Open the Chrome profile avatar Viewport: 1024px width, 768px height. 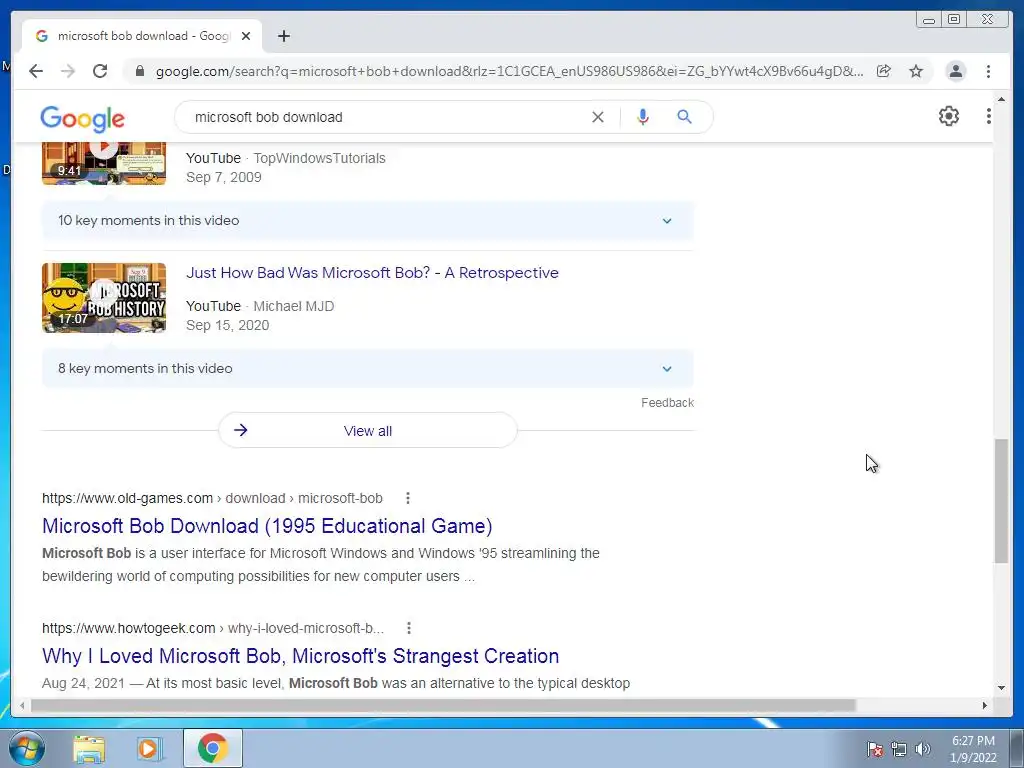(955, 71)
